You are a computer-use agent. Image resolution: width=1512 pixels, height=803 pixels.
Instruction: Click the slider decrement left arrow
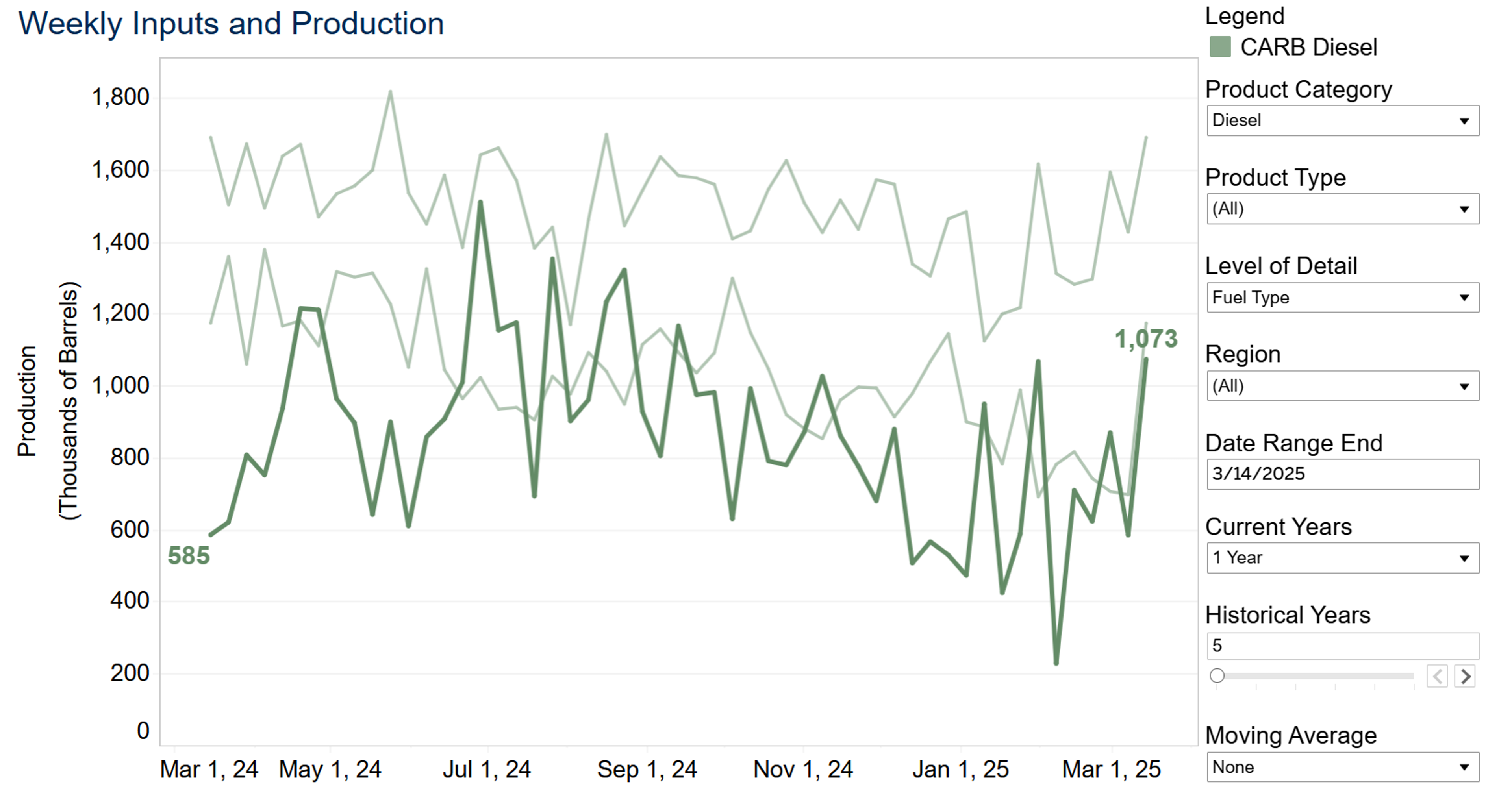click(x=1437, y=676)
